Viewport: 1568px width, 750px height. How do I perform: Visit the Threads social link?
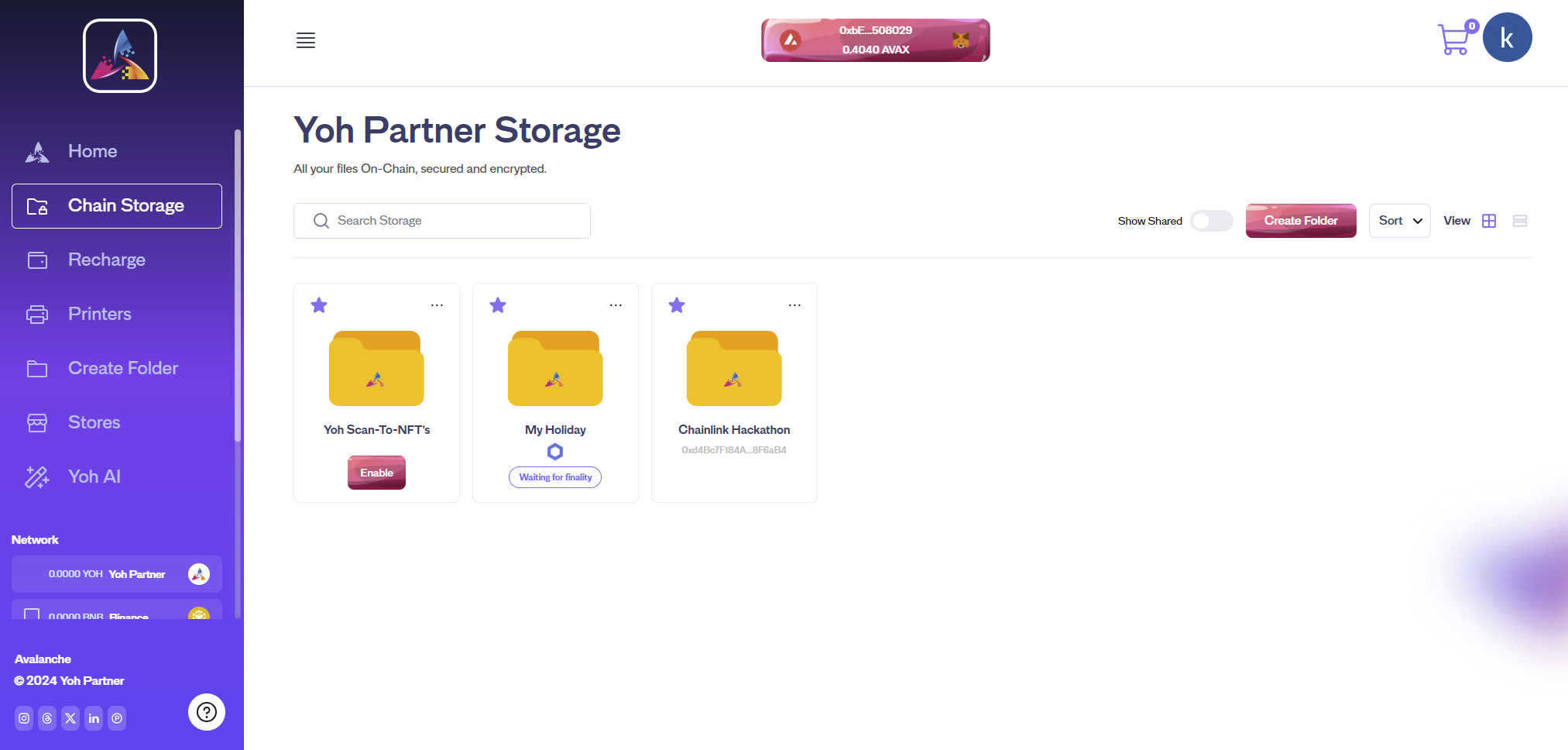click(x=47, y=718)
